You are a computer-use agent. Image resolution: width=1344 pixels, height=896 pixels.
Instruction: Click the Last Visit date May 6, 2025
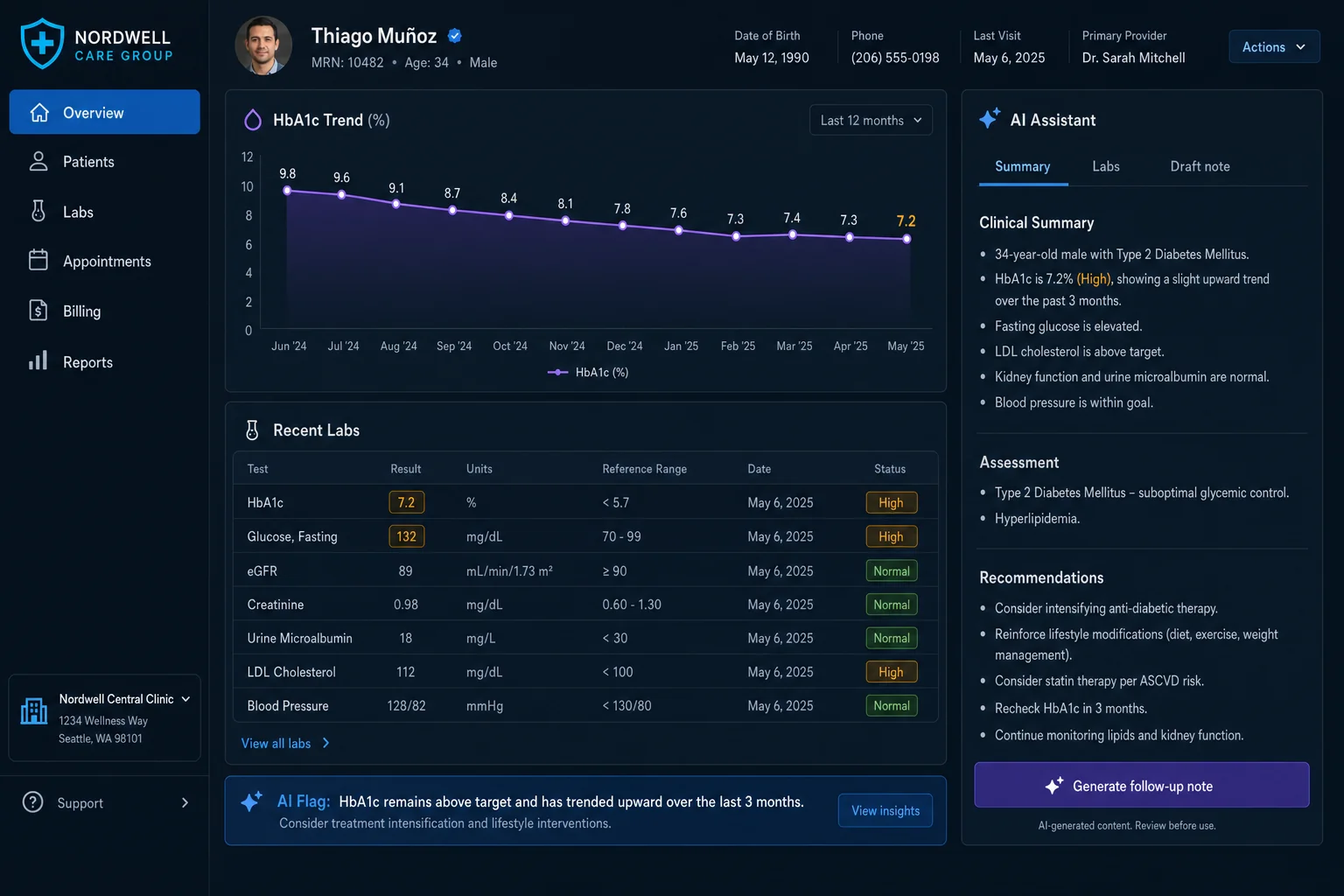click(1009, 58)
